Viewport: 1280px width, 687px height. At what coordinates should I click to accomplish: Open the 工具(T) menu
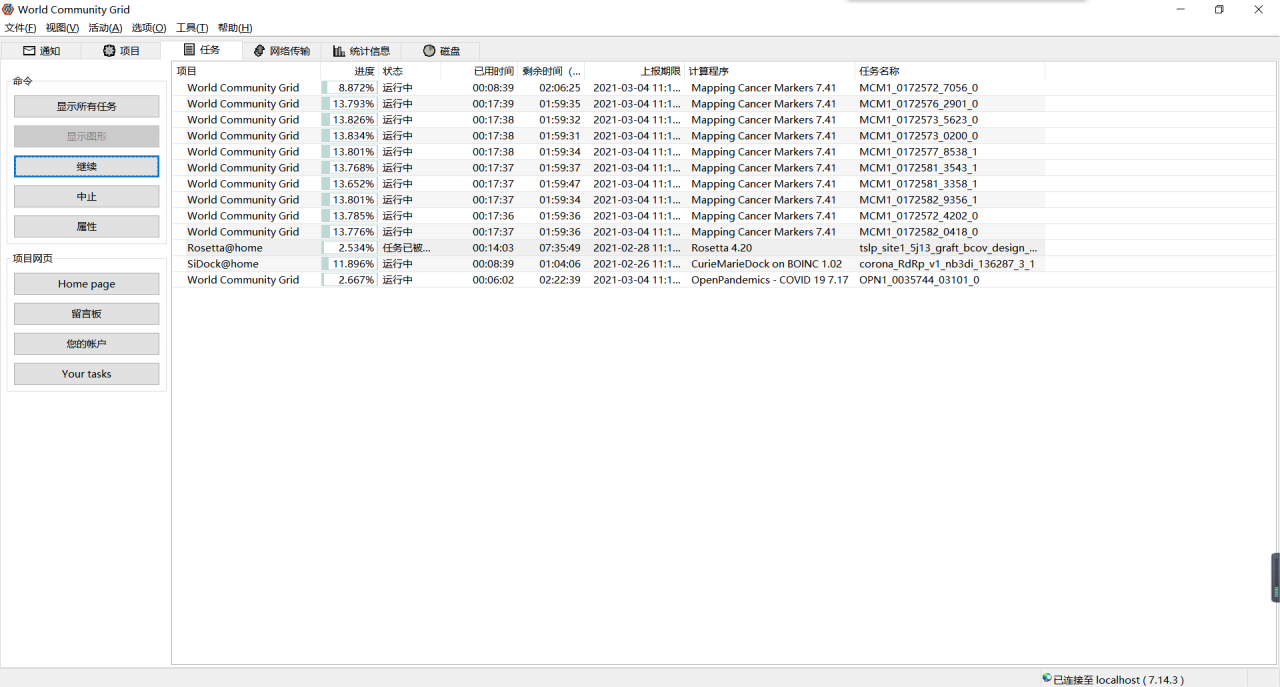click(192, 28)
